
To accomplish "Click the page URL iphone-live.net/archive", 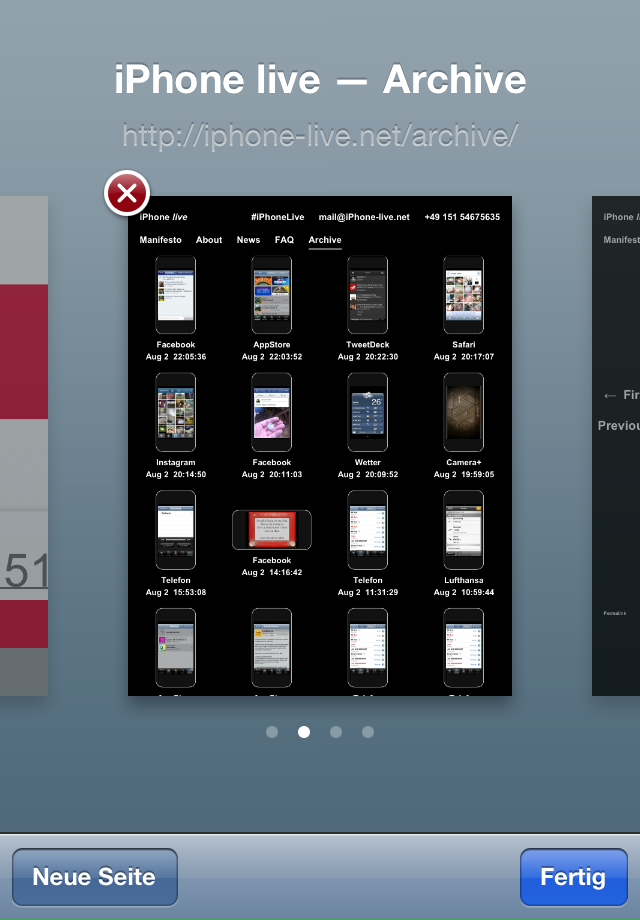I will tap(320, 136).
